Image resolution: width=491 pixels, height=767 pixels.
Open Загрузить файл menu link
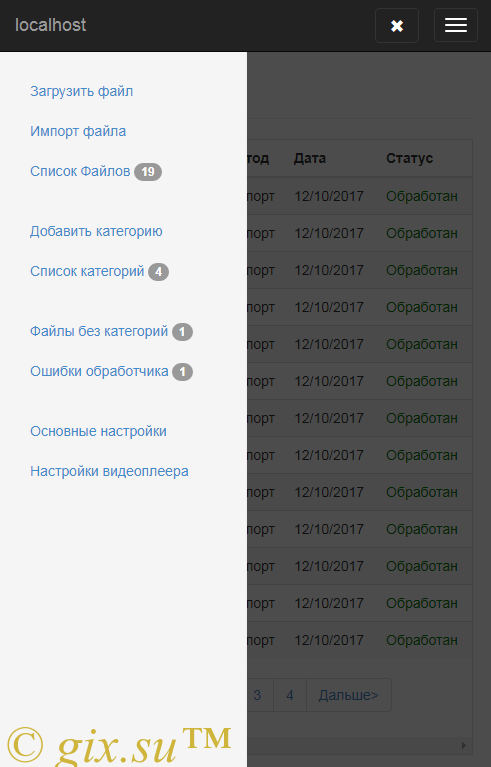tap(81, 91)
